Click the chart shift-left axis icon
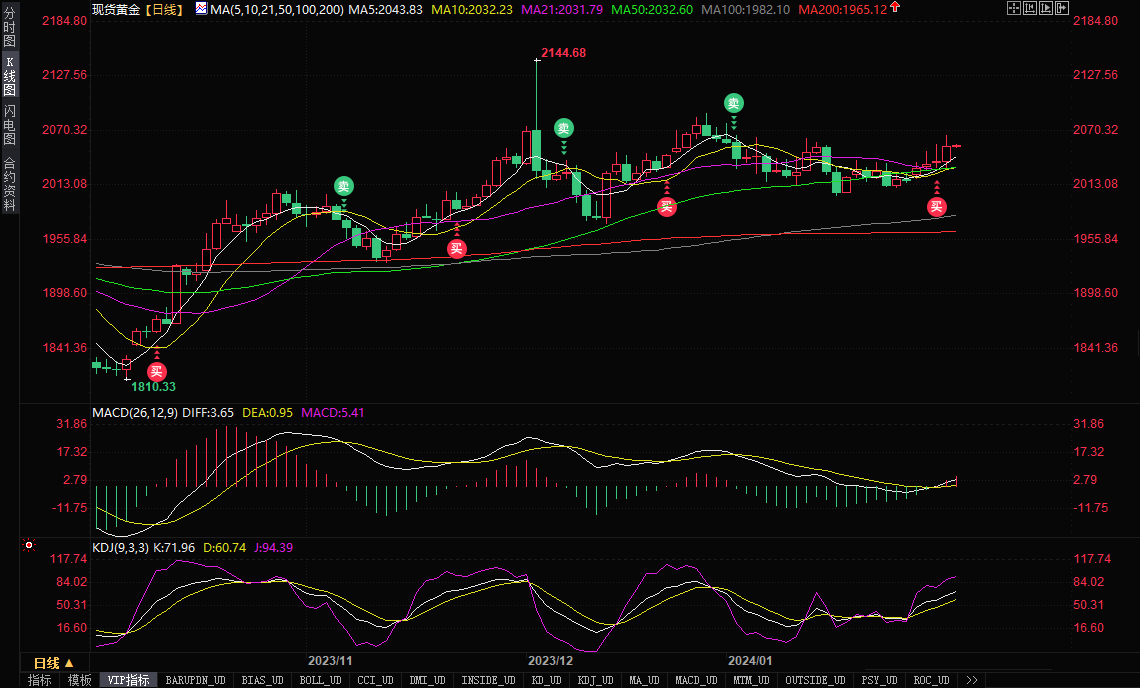This screenshot has height=688, width=1140. (1029, 8)
